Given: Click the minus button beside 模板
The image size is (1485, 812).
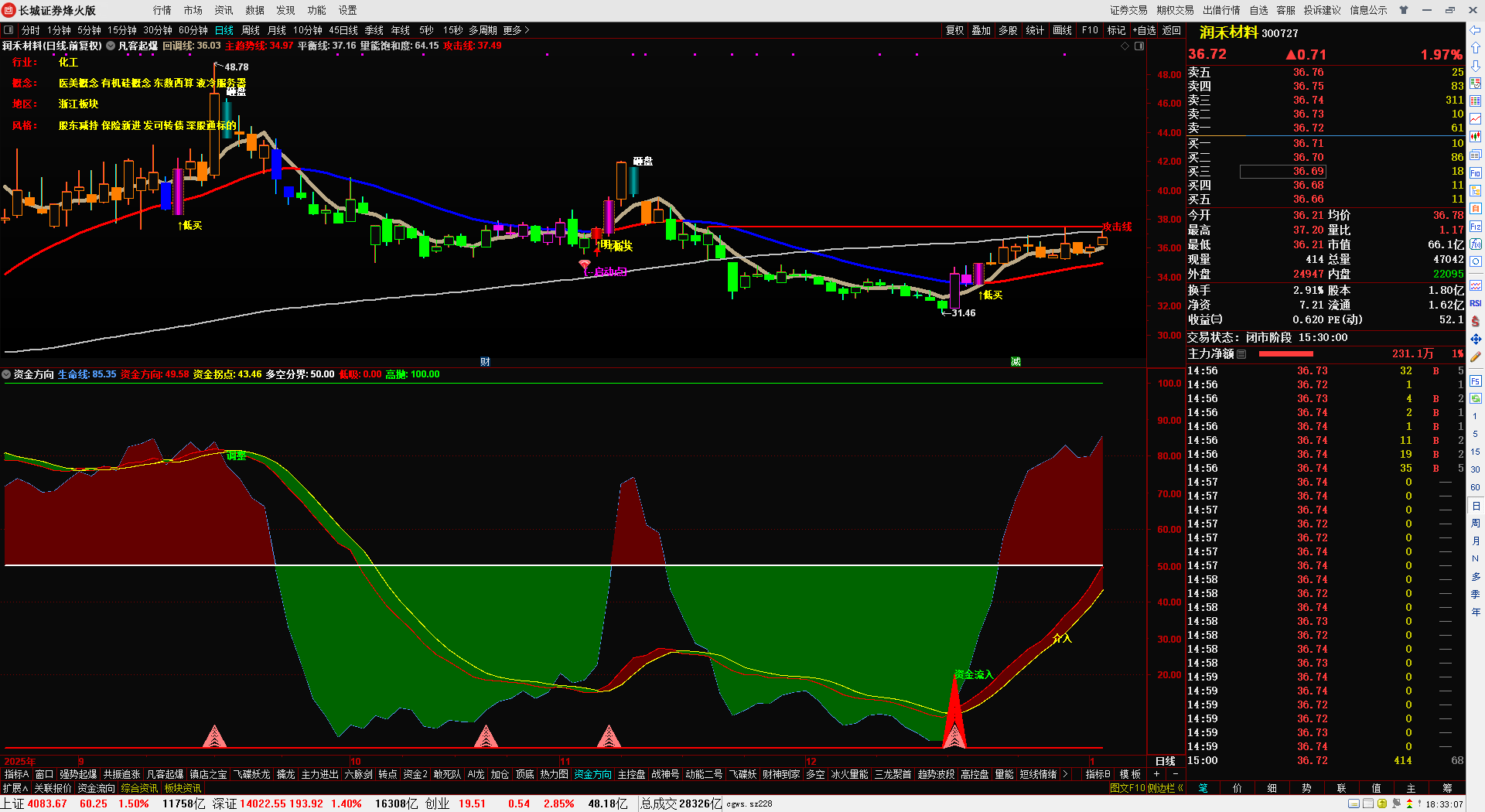Looking at the screenshot, I should (x=1175, y=774).
